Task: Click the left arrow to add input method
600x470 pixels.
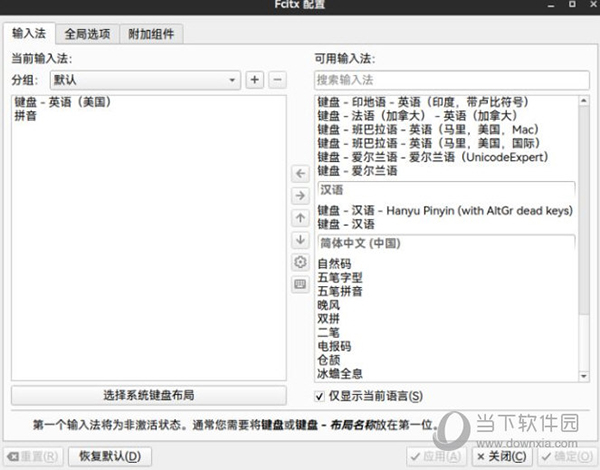Action: click(x=300, y=173)
